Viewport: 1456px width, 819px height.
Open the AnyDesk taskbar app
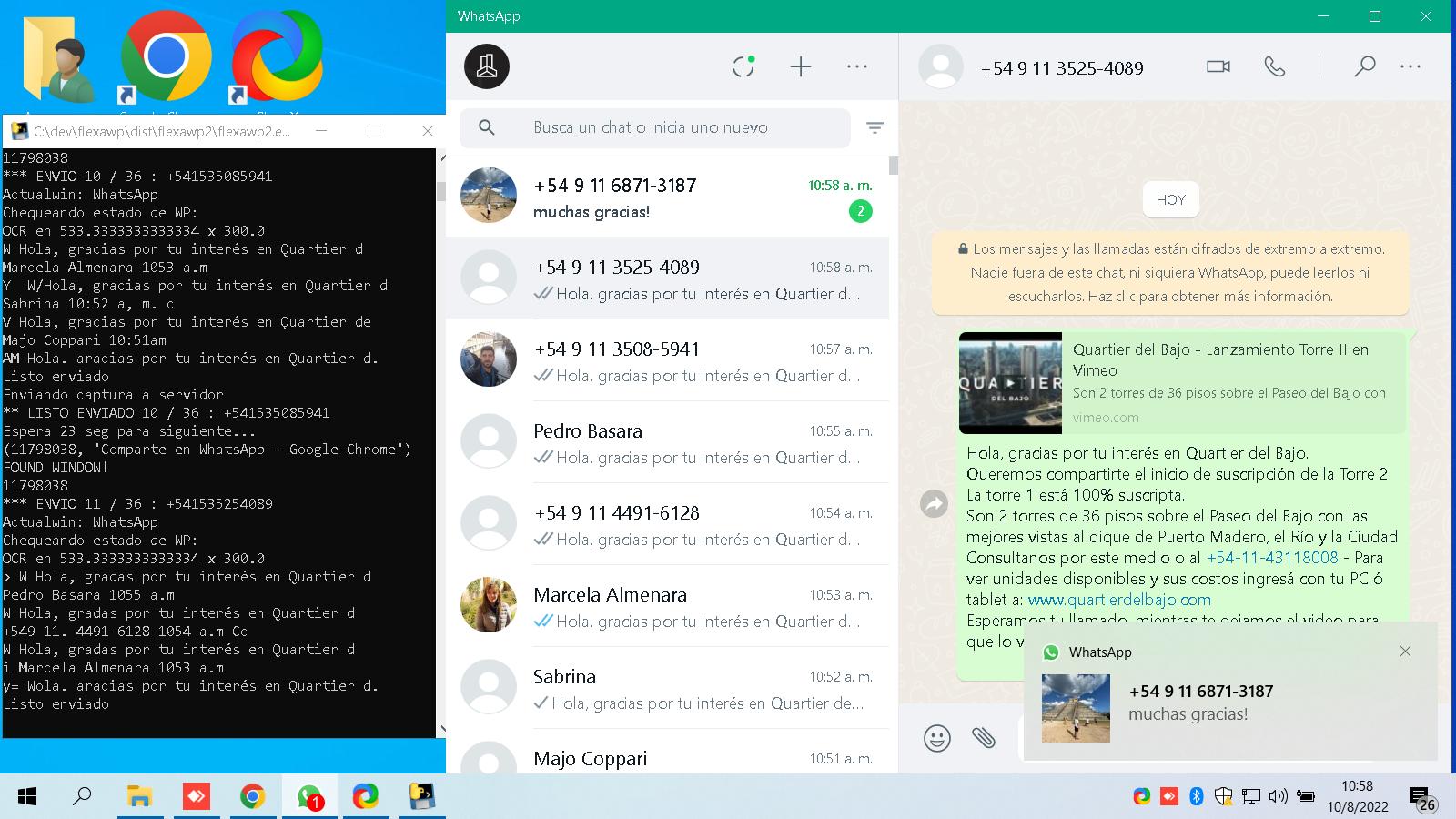(196, 797)
